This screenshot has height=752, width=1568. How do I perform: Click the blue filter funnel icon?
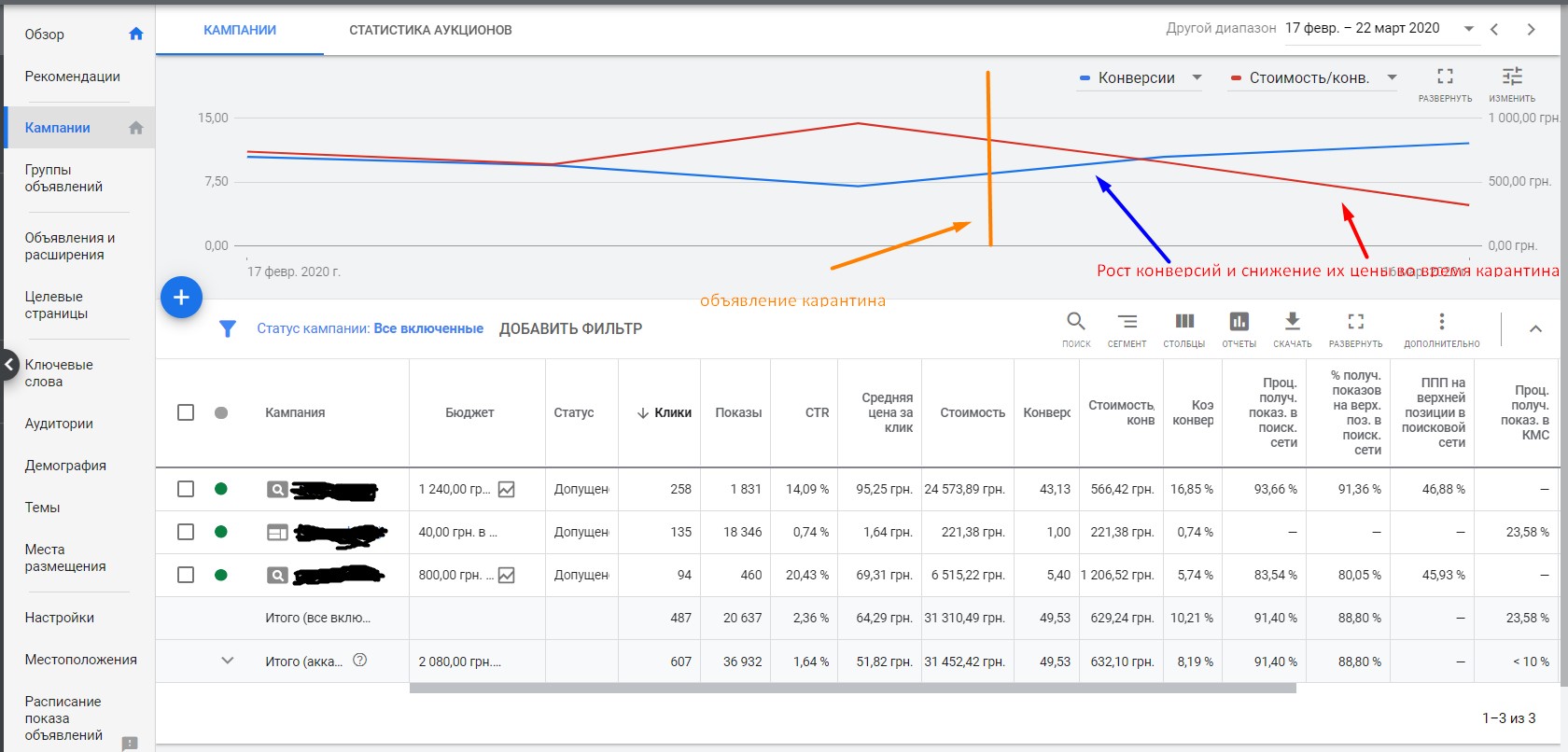tap(227, 328)
